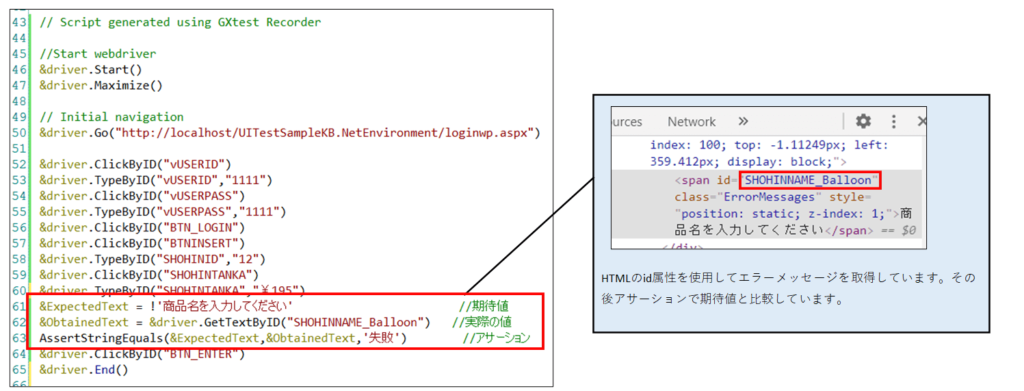Click the &driver.End() line
1024x391 pixels.
click(84, 369)
